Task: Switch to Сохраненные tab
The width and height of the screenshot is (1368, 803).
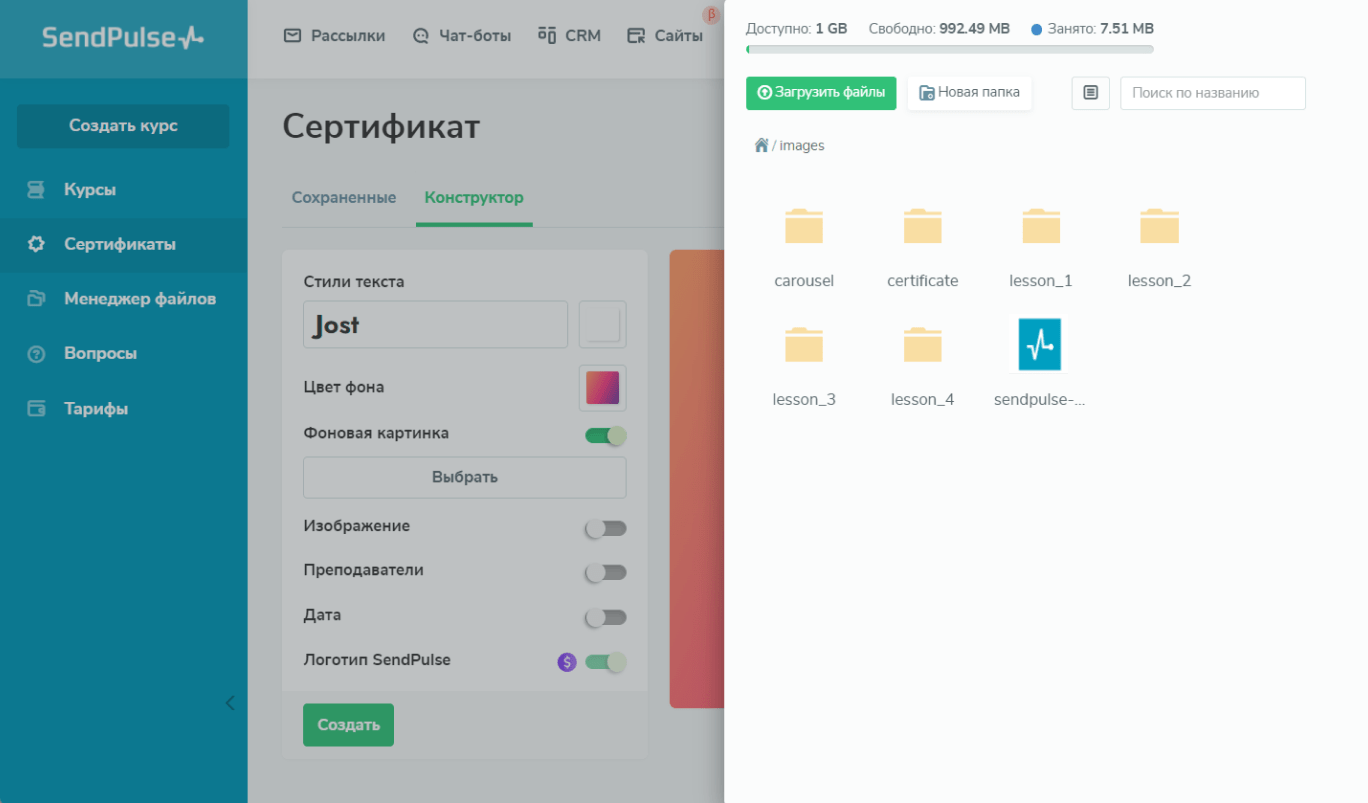Action: pyautogui.click(x=344, y=198)
